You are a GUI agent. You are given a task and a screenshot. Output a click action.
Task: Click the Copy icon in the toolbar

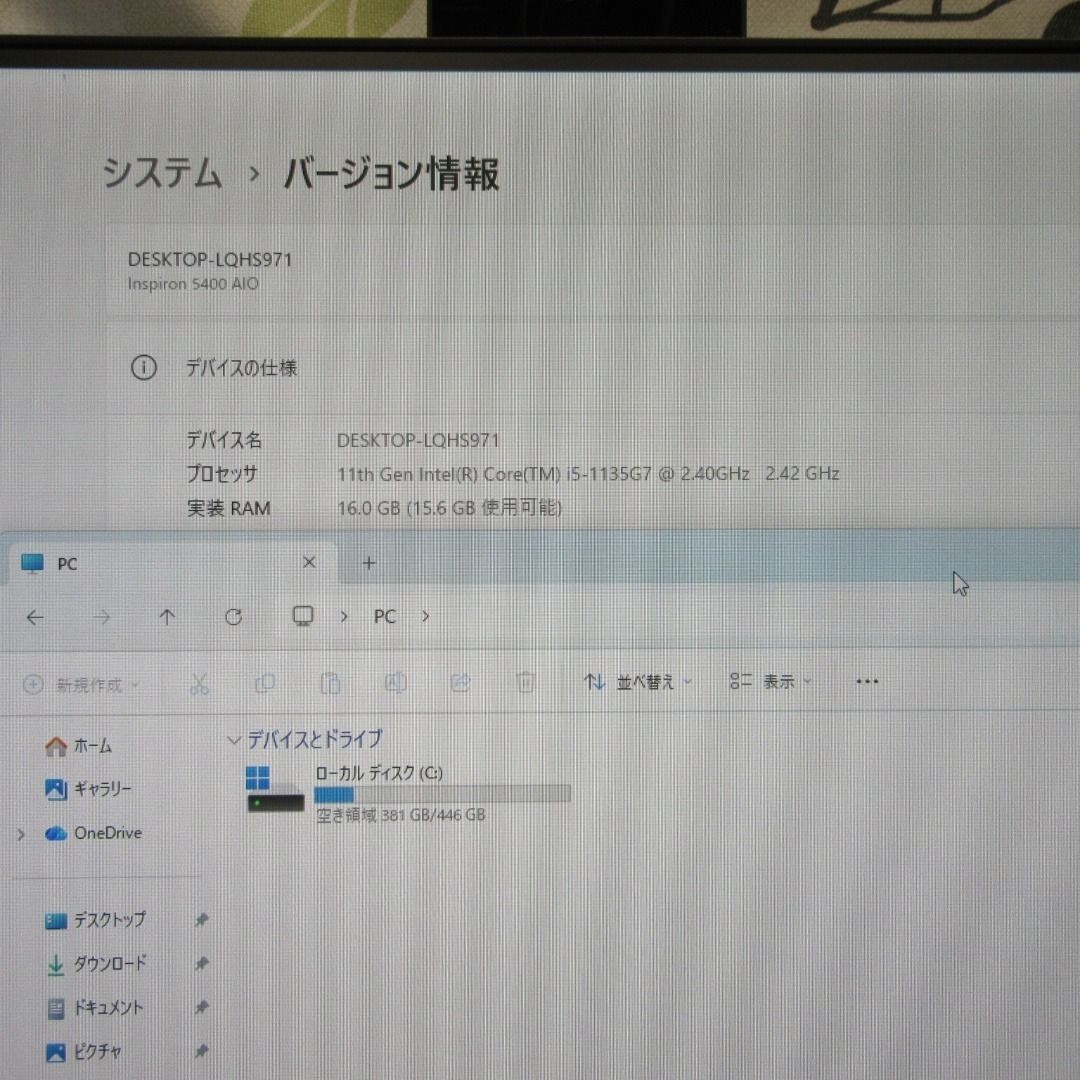[x=265, y=682]
